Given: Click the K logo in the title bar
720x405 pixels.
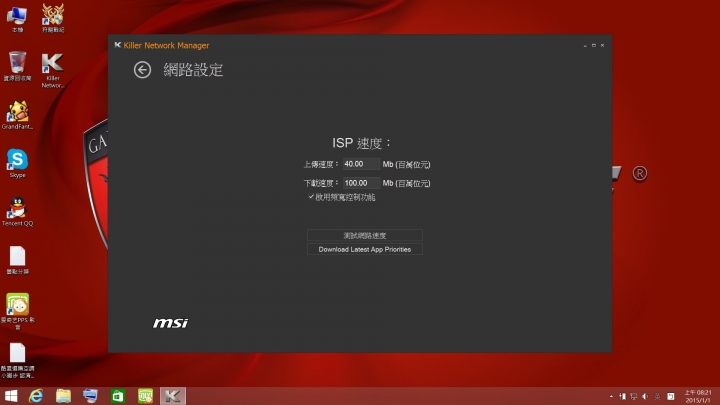Looking at the screenshot, I should click(x=118, y=45).
